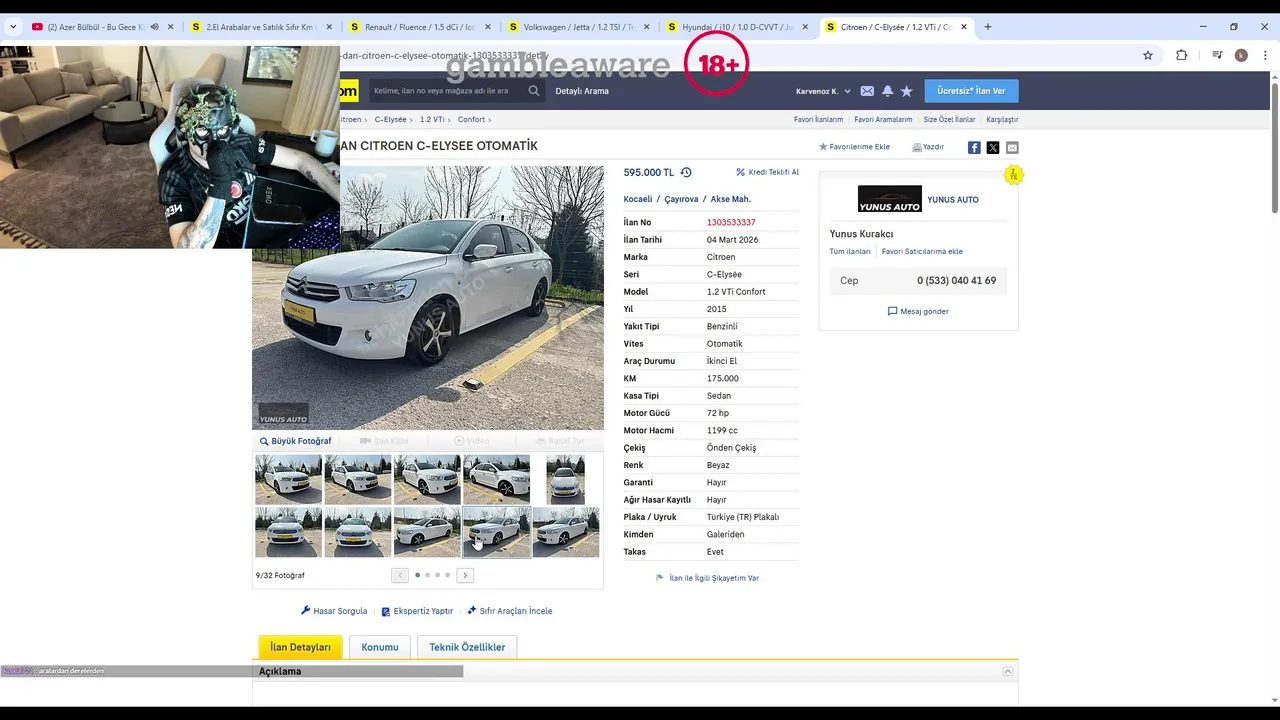
Task: Click C-Elysée breadcrumb link
Action: click(x=390, y=120)
